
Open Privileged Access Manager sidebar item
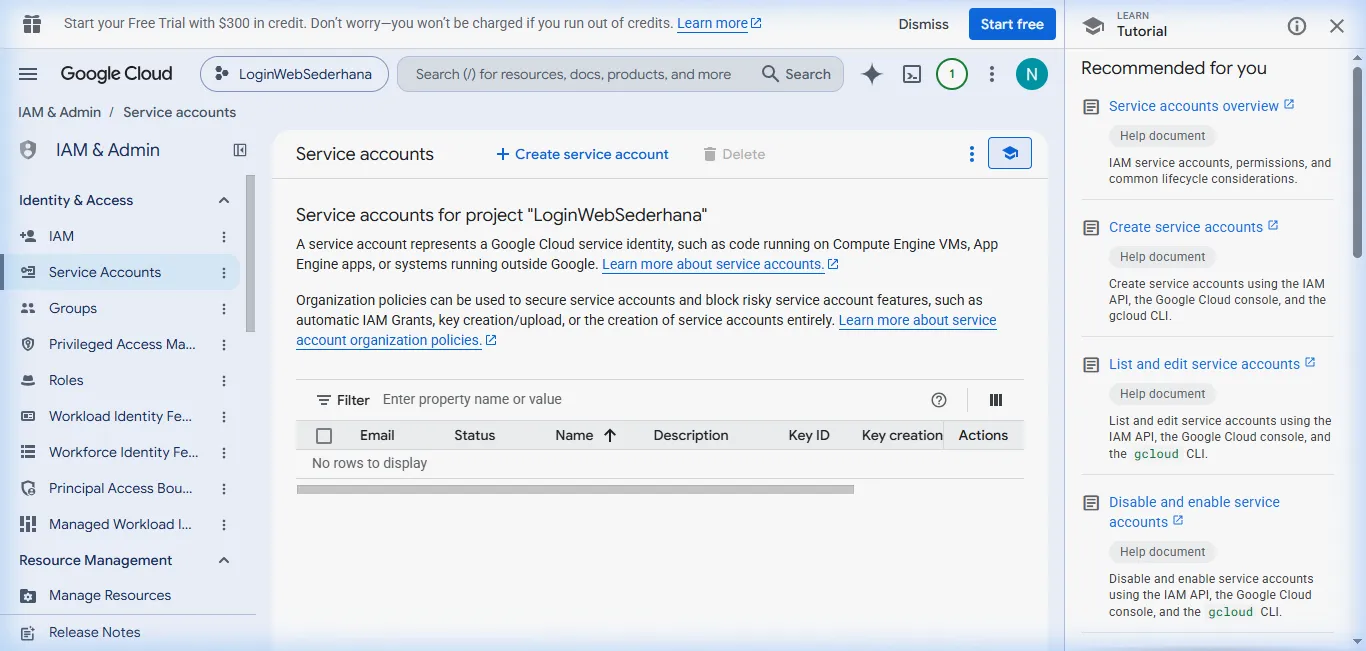[x=120, y=344]
